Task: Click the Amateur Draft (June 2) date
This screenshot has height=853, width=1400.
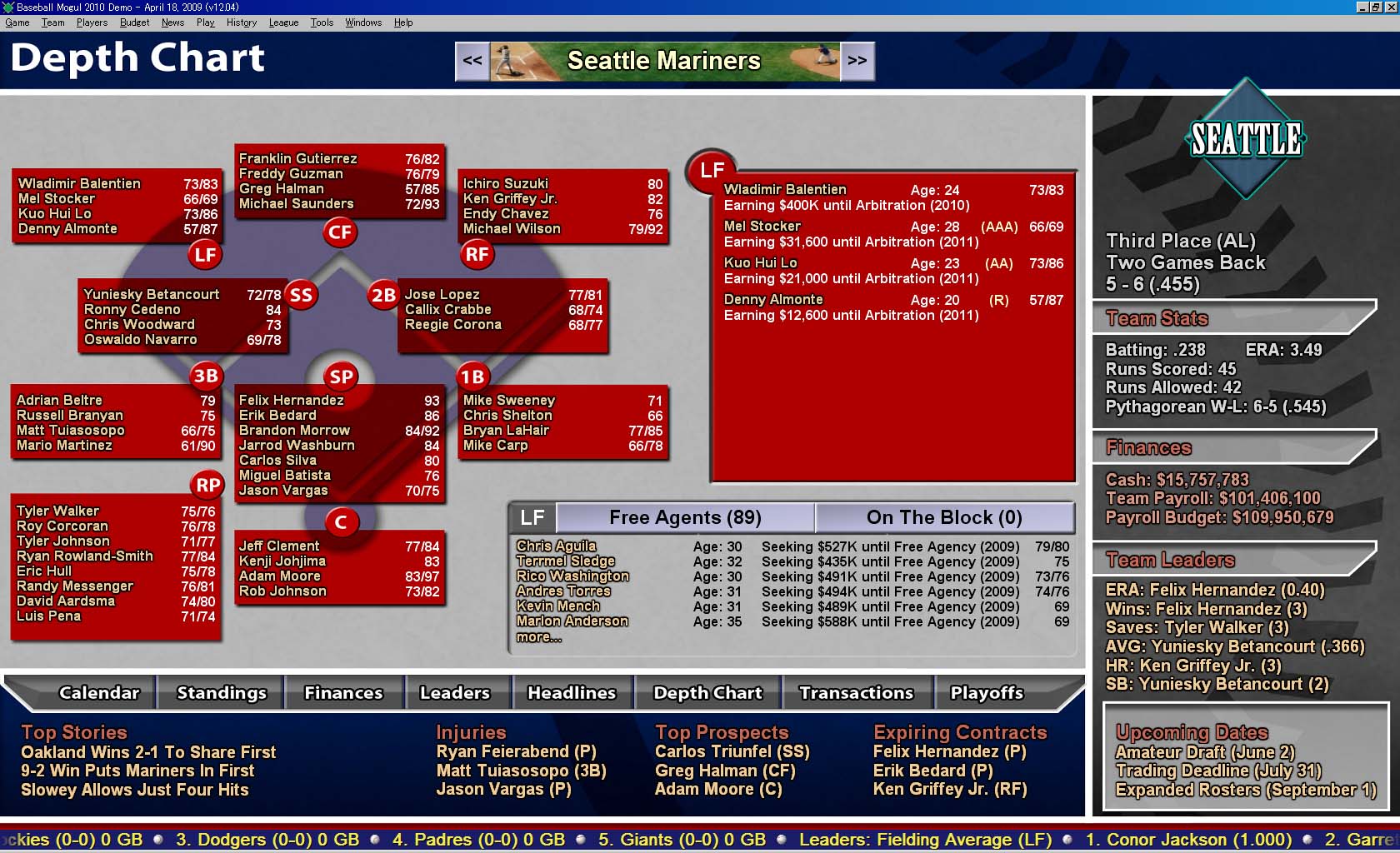Action: coord(1205,752)
